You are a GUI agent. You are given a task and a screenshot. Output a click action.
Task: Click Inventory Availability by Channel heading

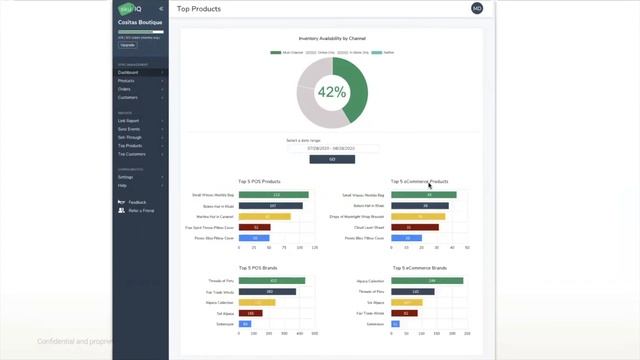coord(332,39)
